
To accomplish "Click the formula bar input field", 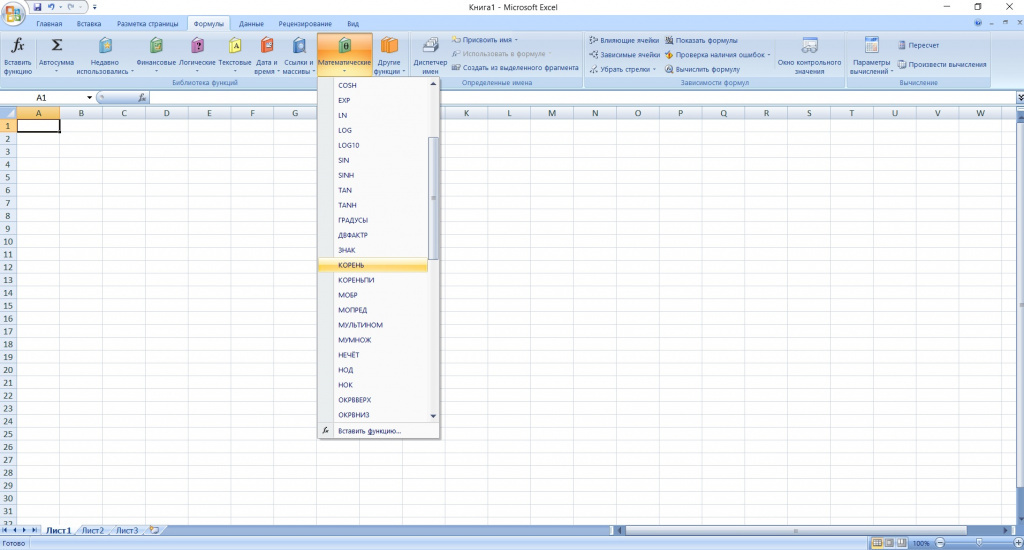I will 582,97.
